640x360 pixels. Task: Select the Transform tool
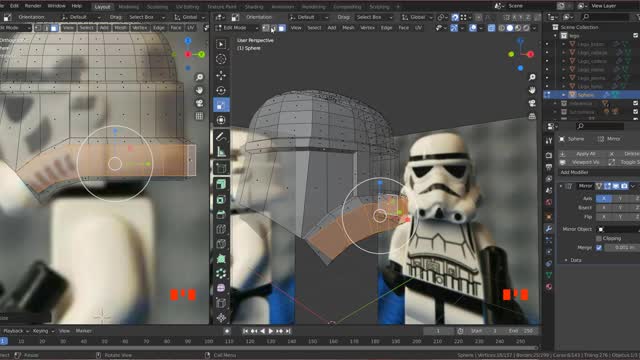[x=221, y=120]
